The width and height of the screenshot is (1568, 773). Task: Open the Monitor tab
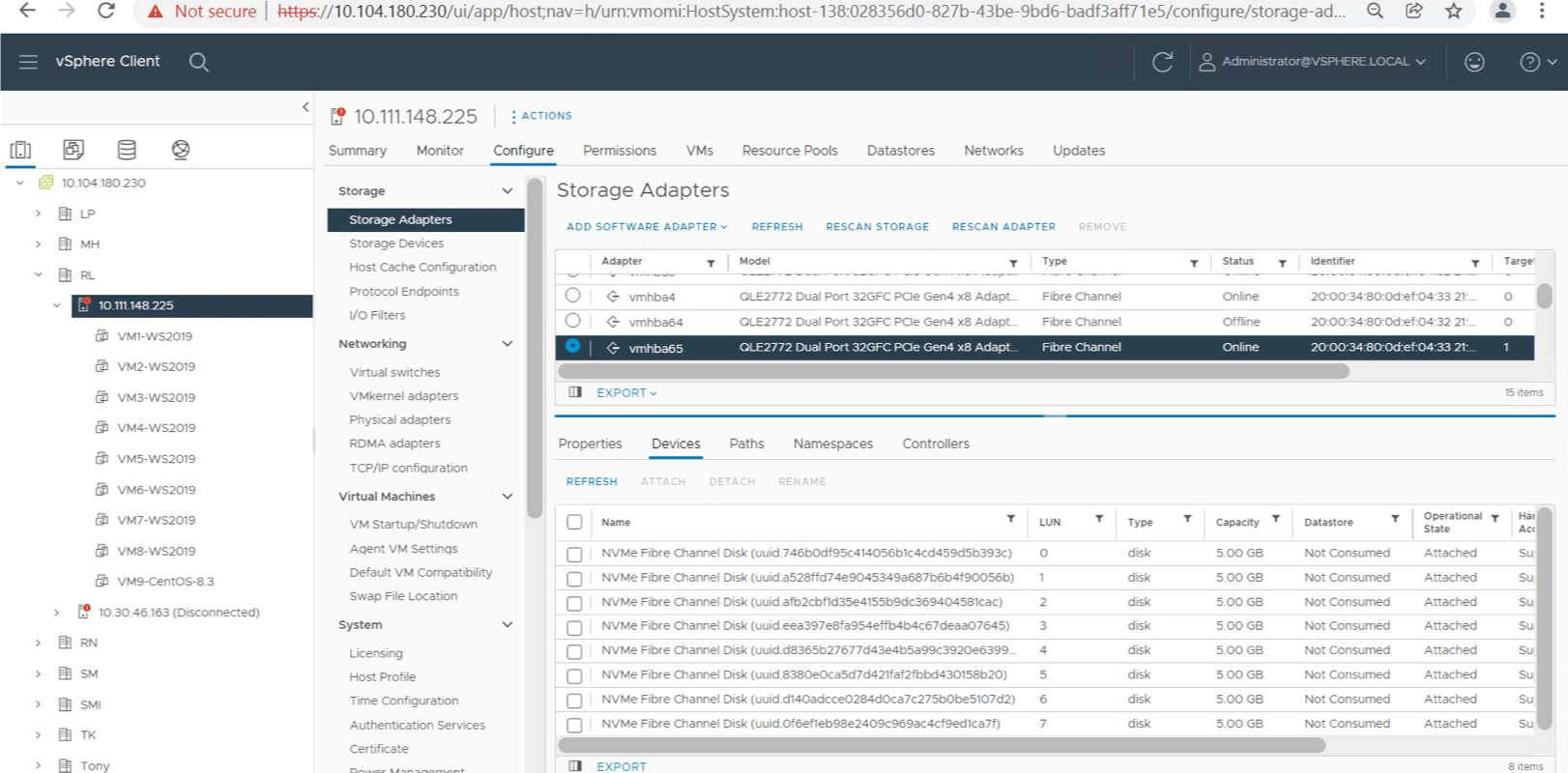[x=440, y=151]
